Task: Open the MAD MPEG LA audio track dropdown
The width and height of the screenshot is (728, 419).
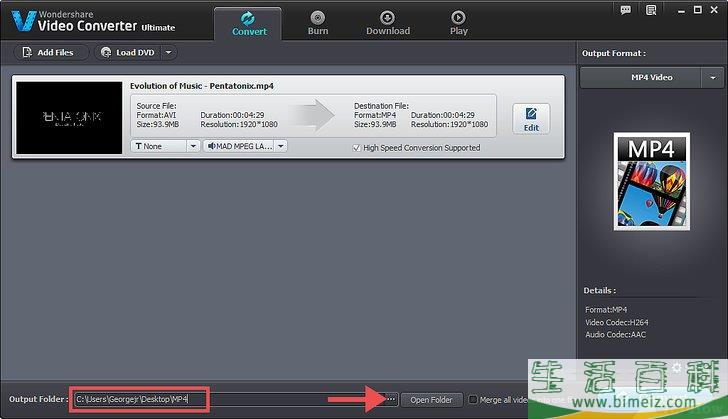Action: click(x=245, y=146)
